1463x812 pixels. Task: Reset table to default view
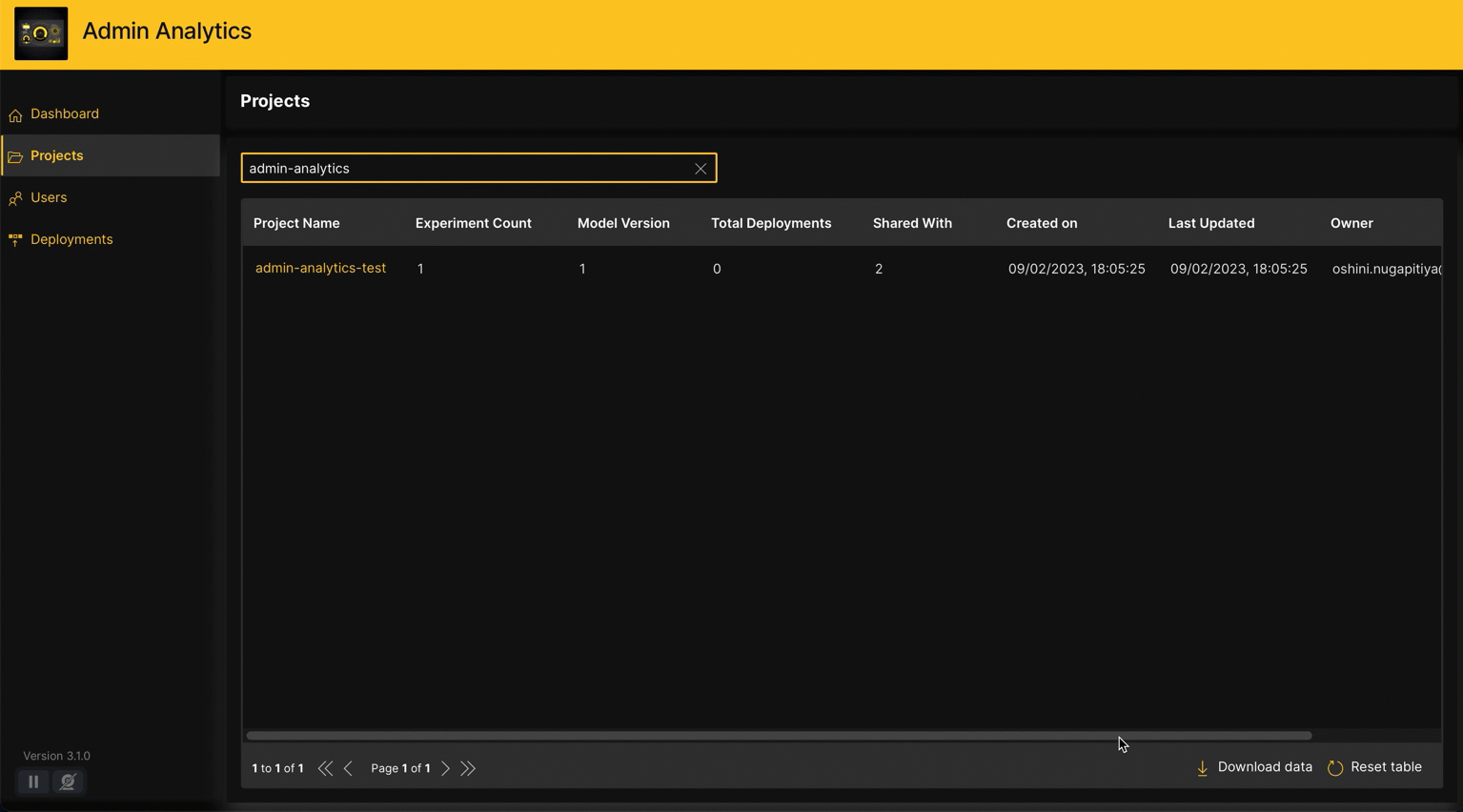pyautogui.click(x=1374, y=767)
